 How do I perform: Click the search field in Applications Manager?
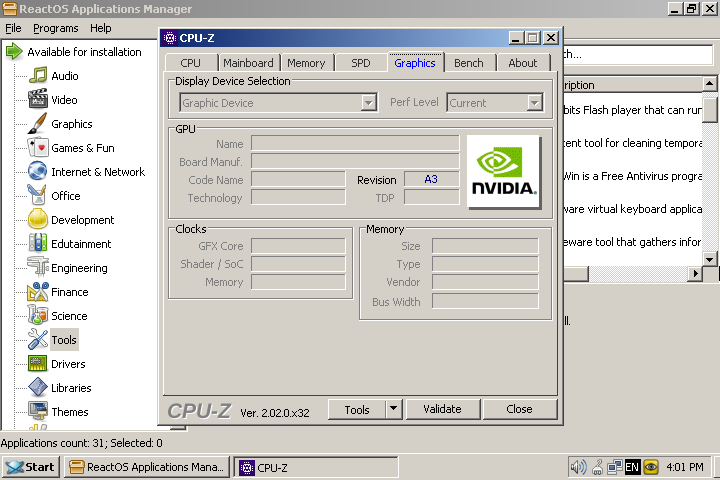point(638,55)
